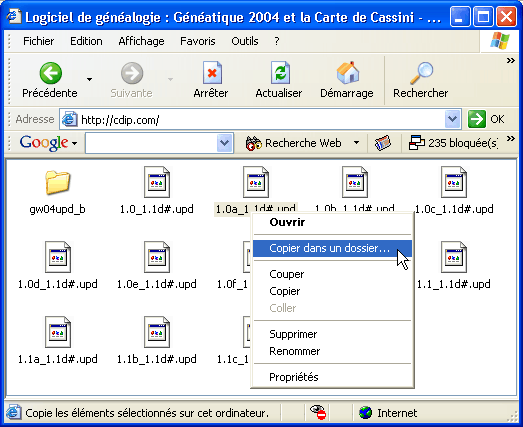
Task: Stop loading with the Arrêter icon
Action: pos(212,72)
